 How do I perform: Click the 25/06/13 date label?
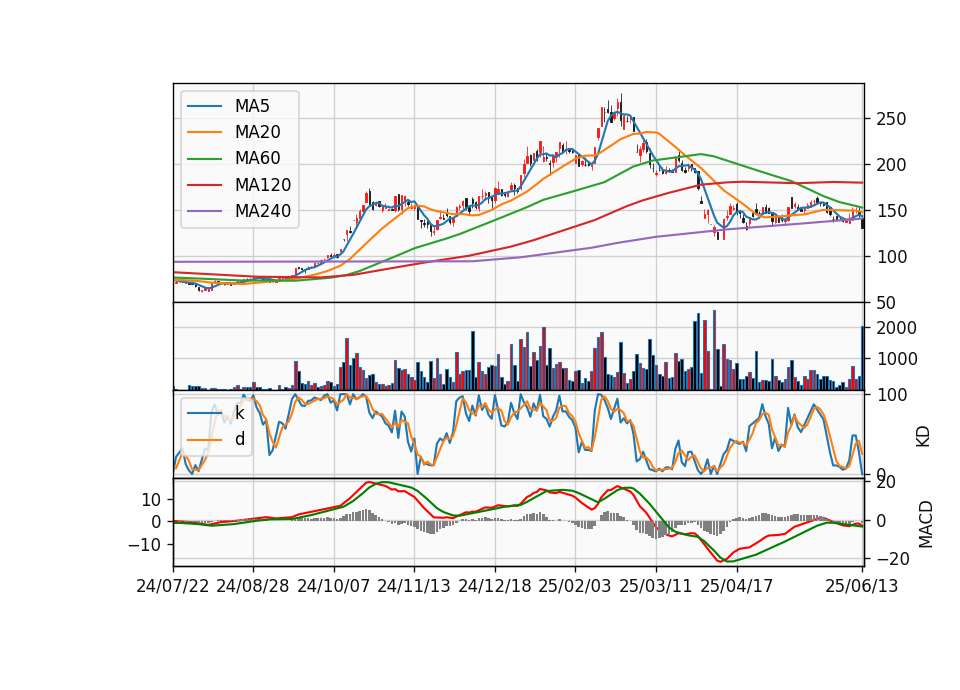coord(861,586)
